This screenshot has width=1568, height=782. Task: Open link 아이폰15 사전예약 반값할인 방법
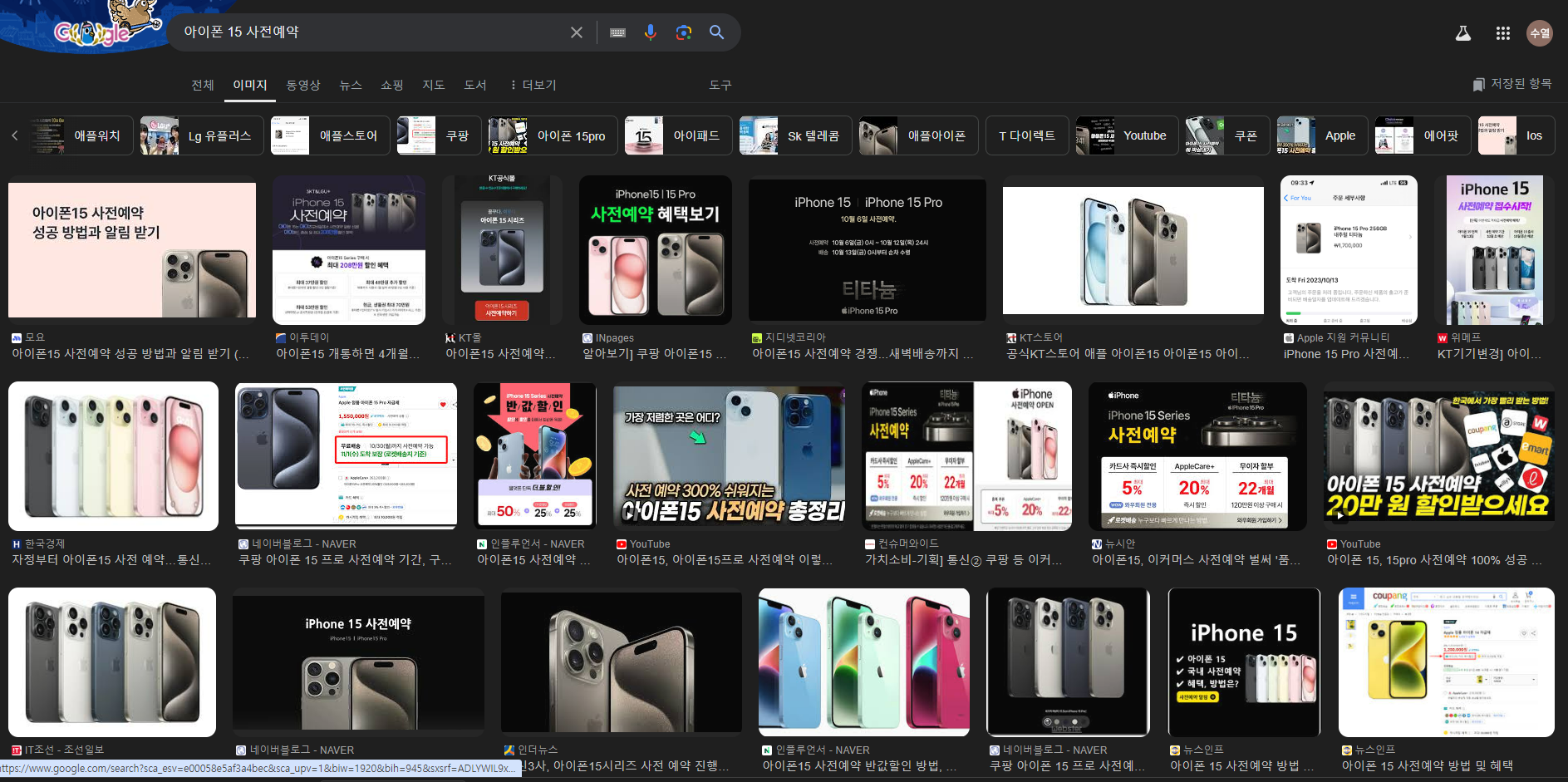pos(860,766)
